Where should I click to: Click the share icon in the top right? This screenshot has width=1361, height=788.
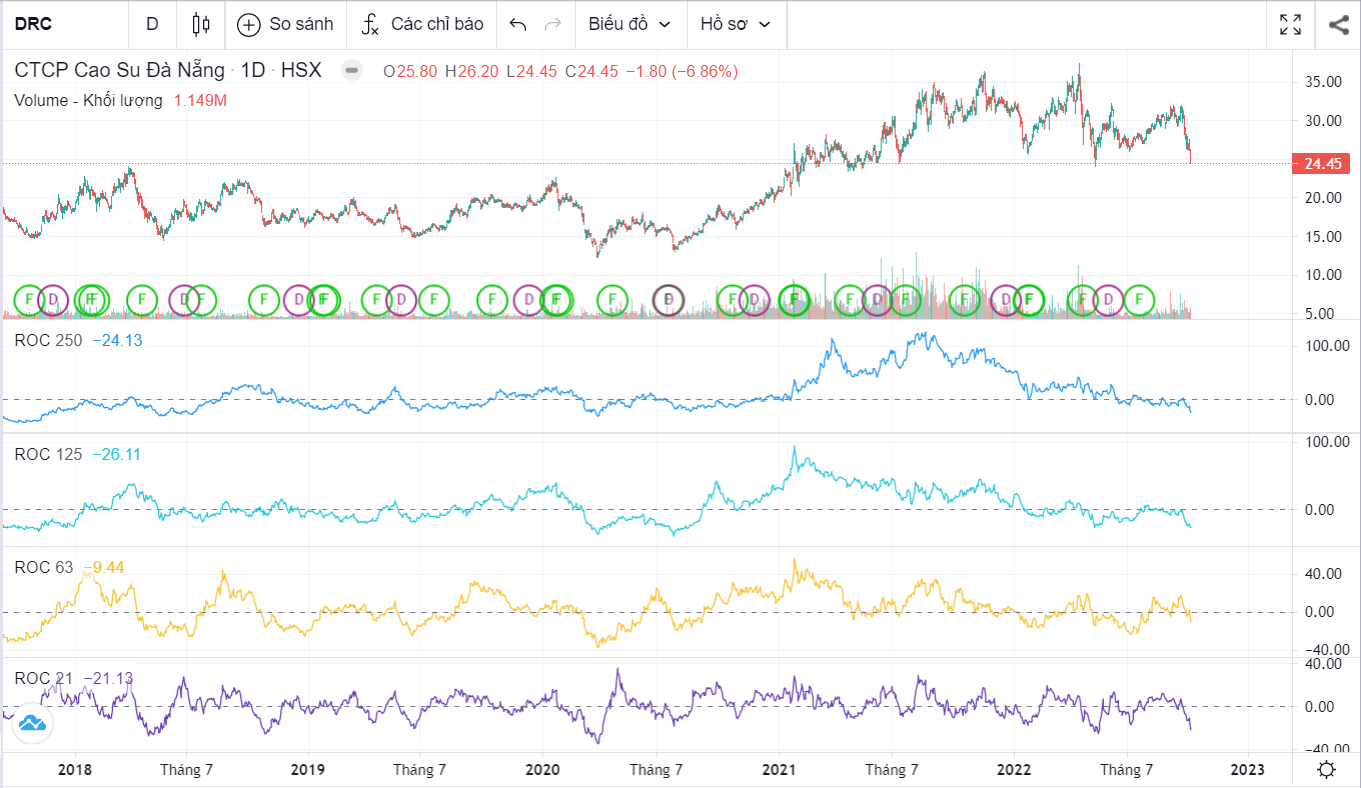point(1338,25)
